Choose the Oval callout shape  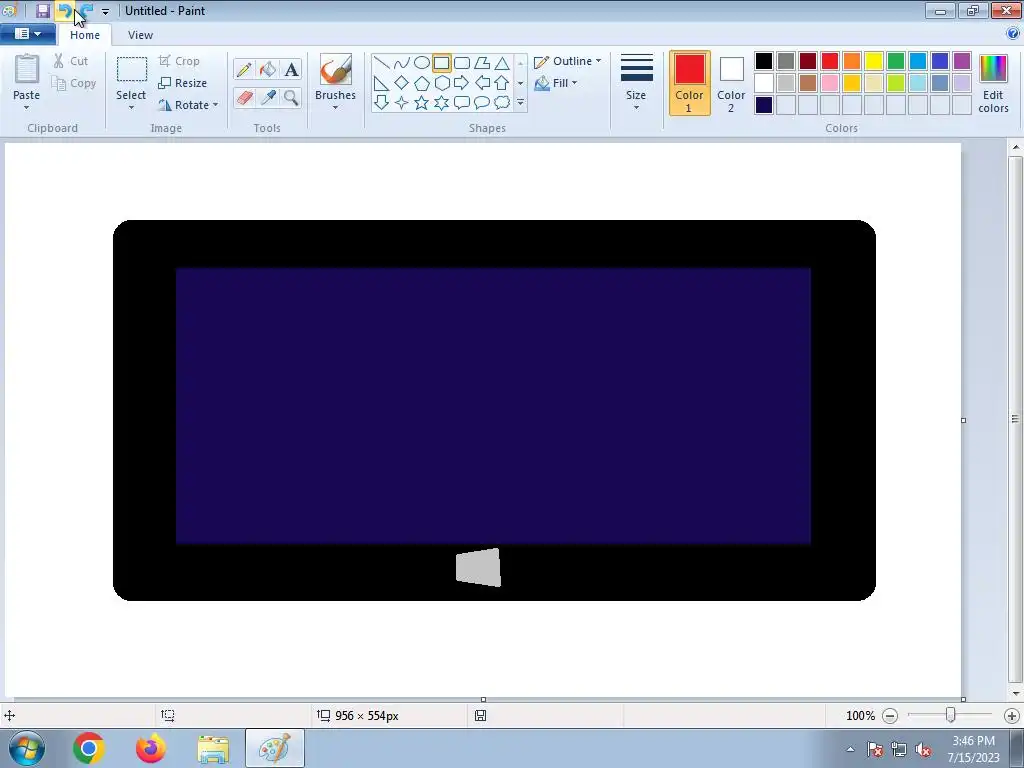(482, 103)
